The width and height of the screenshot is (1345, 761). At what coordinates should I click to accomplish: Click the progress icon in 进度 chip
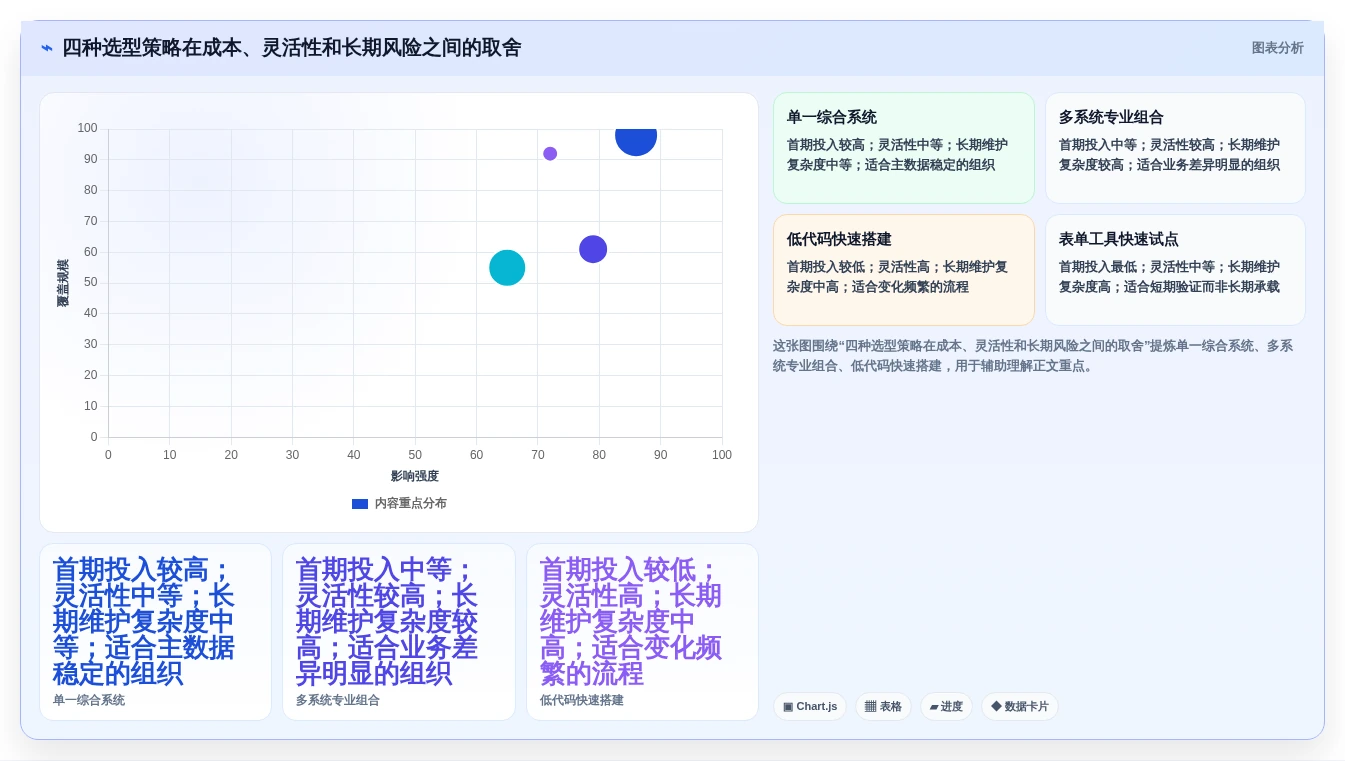pyautogui.click(x=934, y=707)
